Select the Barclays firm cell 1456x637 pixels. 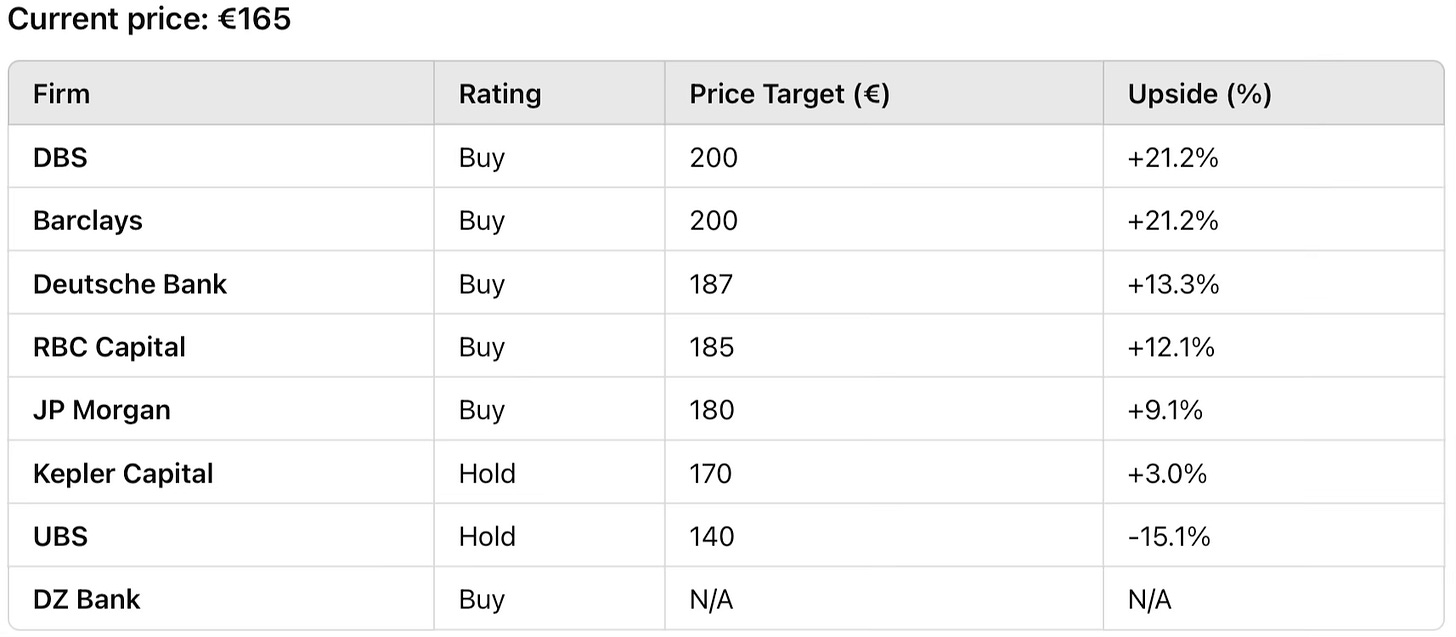pos(88,221)
